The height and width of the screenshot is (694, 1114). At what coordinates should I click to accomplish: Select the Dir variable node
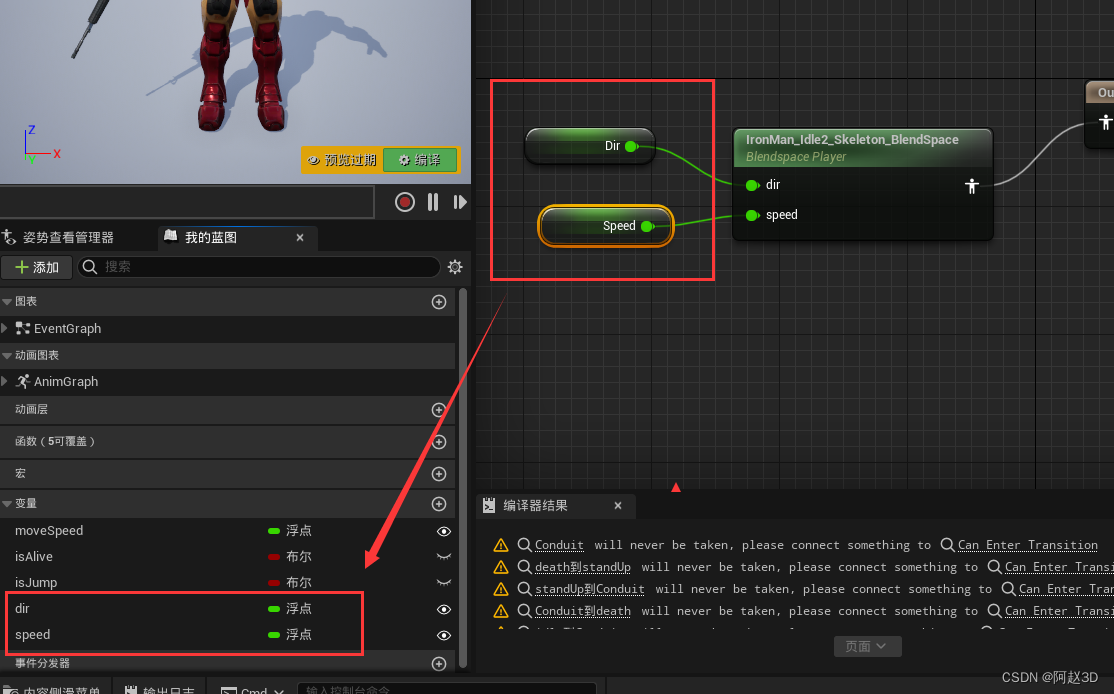(x=590, y=146)
